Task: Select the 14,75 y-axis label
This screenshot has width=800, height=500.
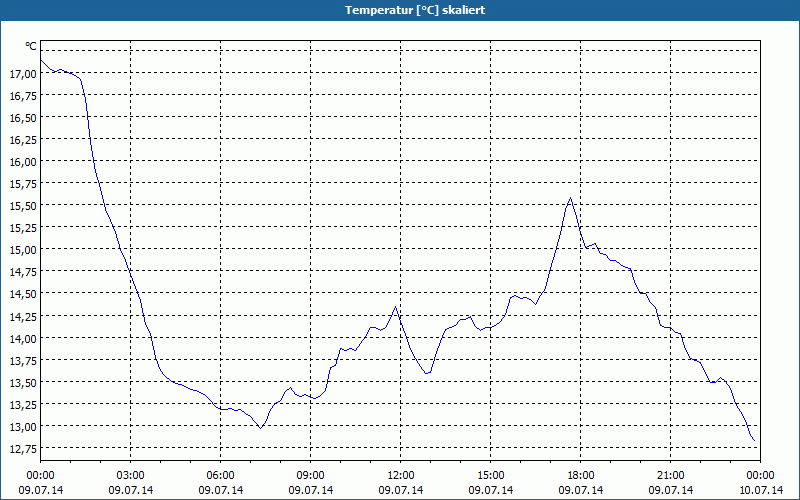Action: pyautogui.click(x=23, y=271)
